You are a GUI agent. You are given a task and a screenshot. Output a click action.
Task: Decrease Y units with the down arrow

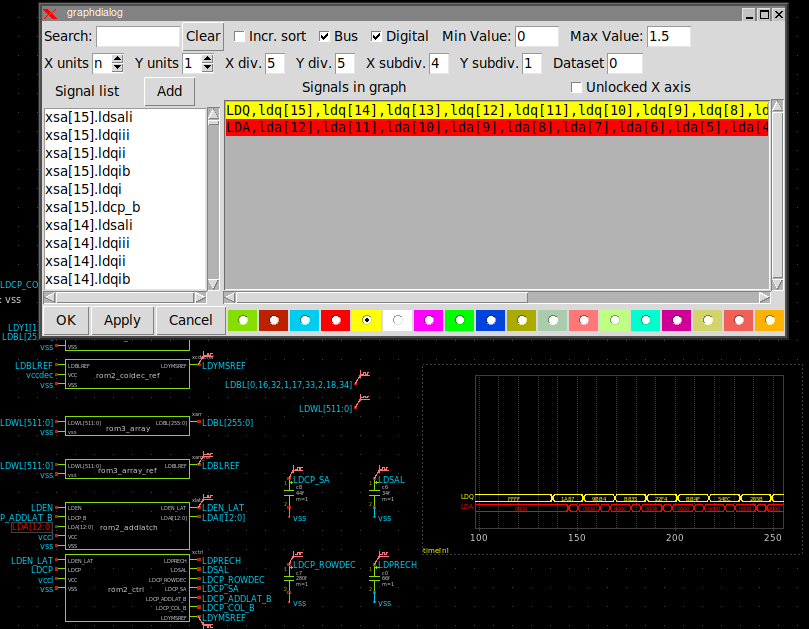click(x=208, y=68)
